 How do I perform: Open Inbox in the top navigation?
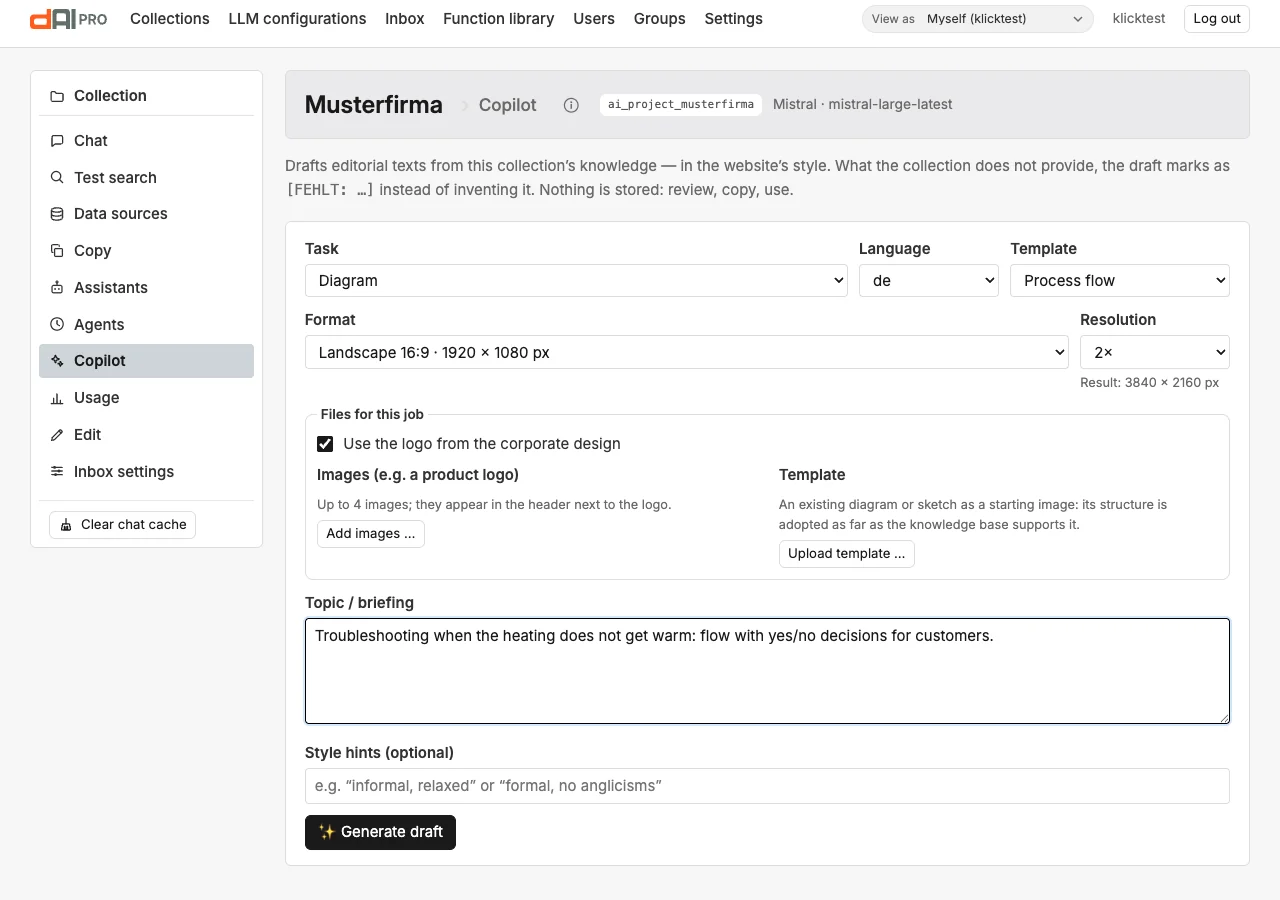pyautogui.click(x=405, y=19)
